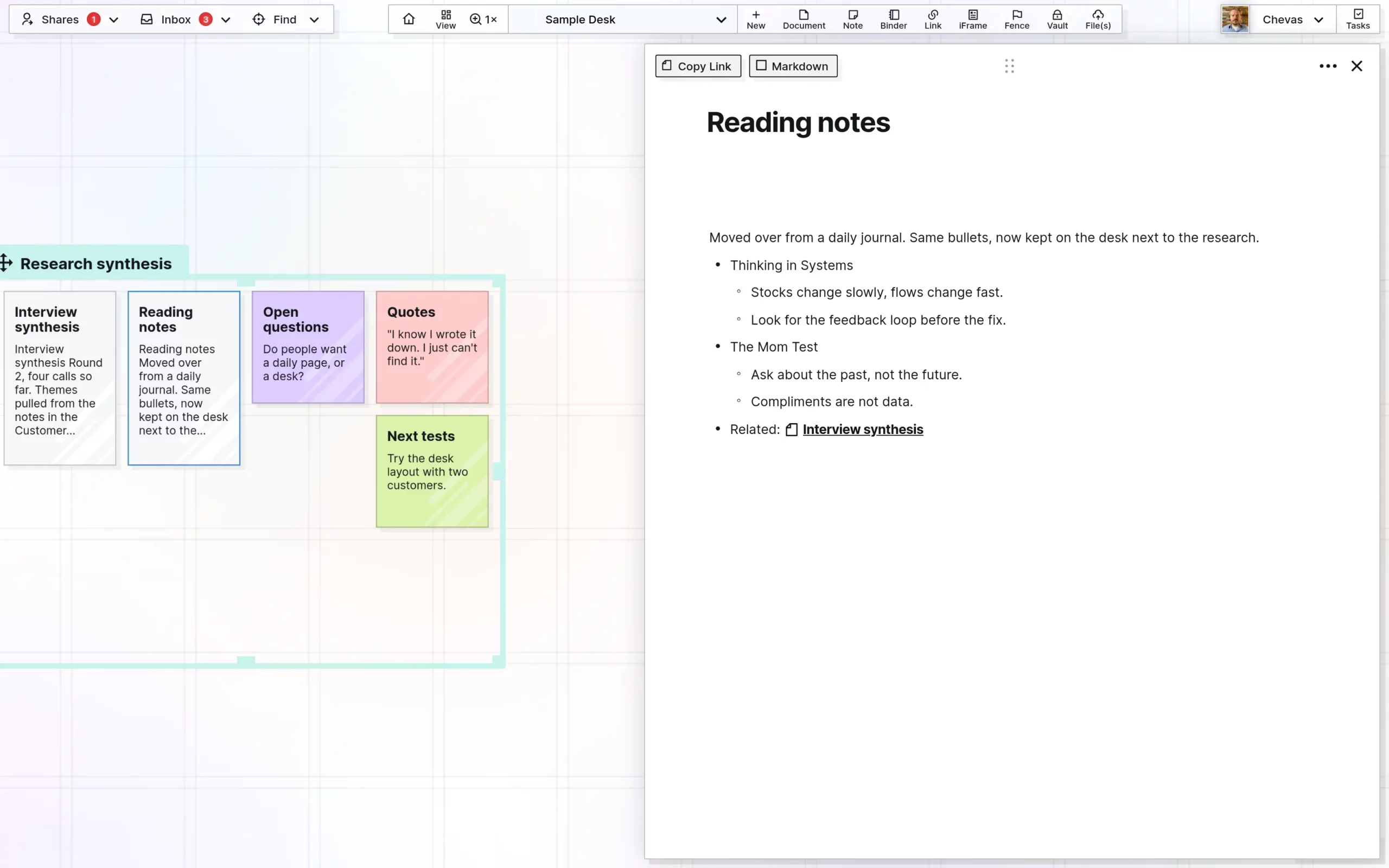The width and height of the screenshot is (1389, 868).
Task: Click the Copy Link button
Action: 698,66
